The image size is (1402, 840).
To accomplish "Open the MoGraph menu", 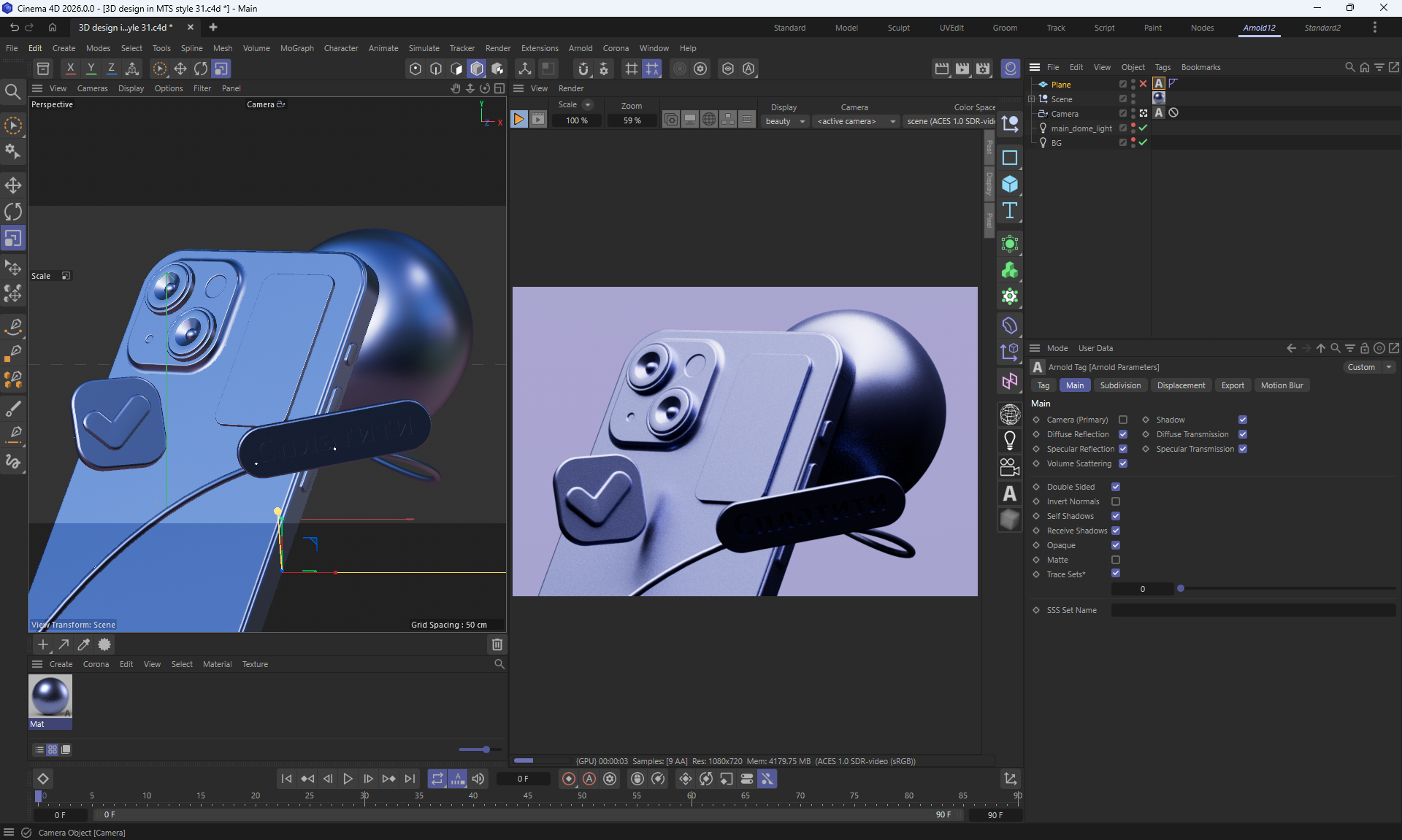I will [296, 48].
